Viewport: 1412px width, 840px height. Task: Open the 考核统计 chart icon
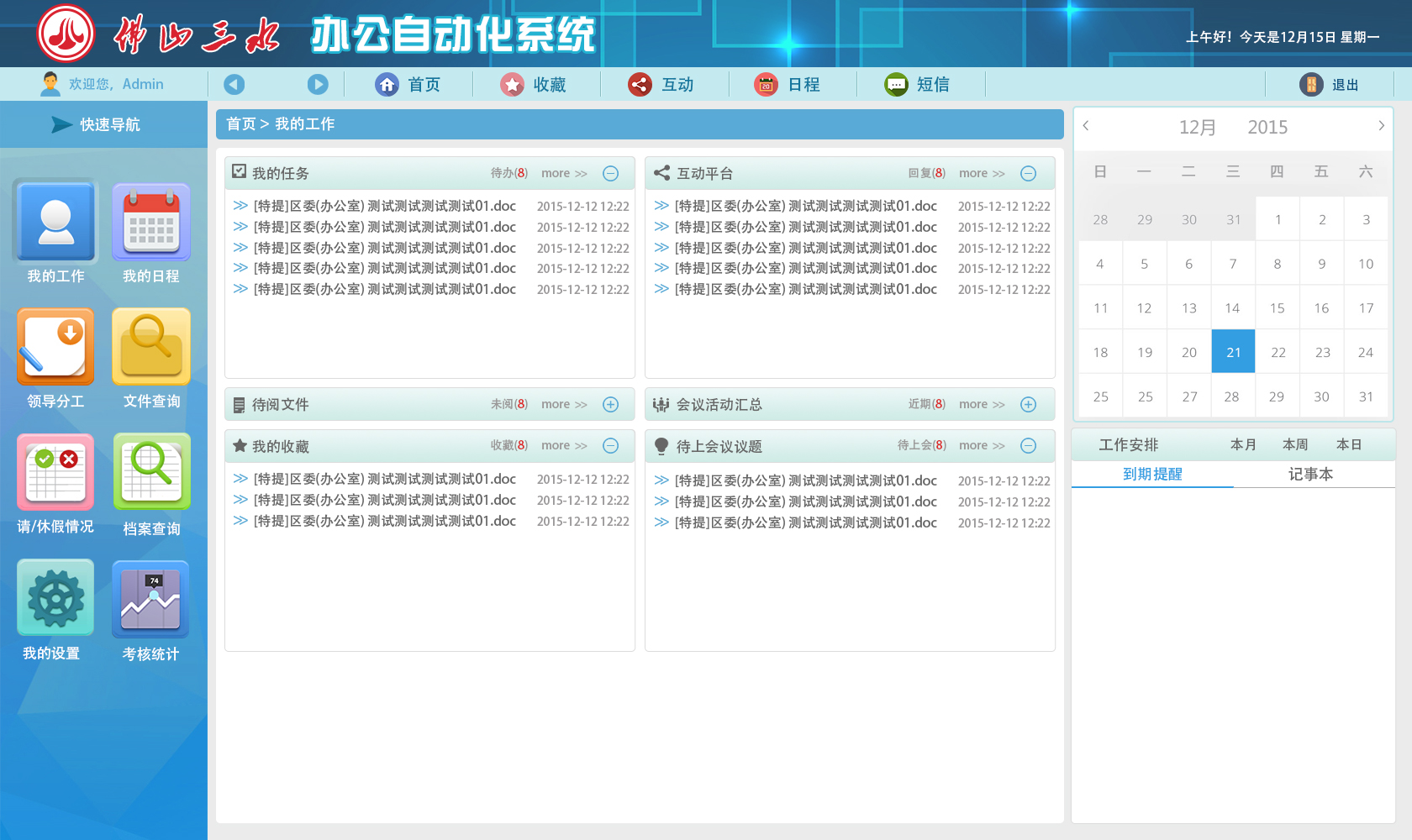(151, 598)
